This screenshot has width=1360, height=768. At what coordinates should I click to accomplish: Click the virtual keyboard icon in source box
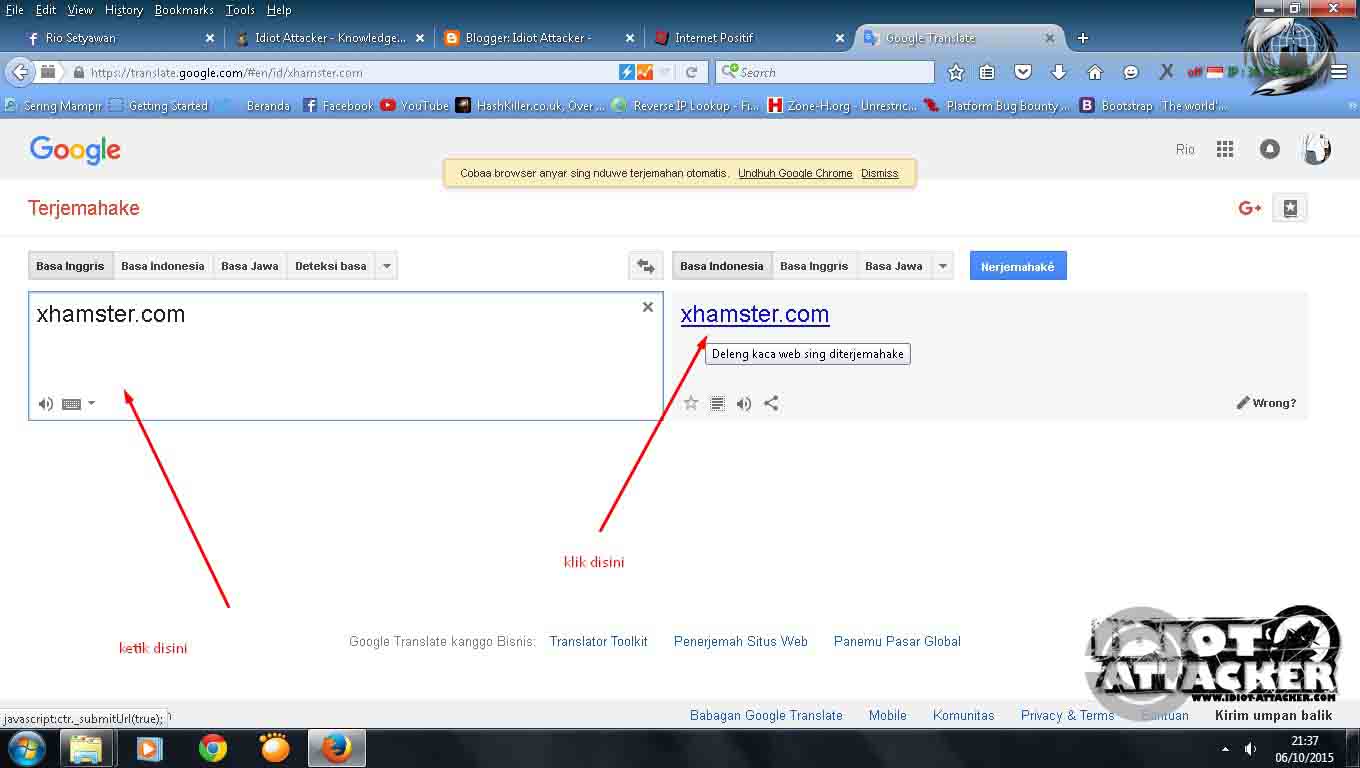(x=71, y=404)
